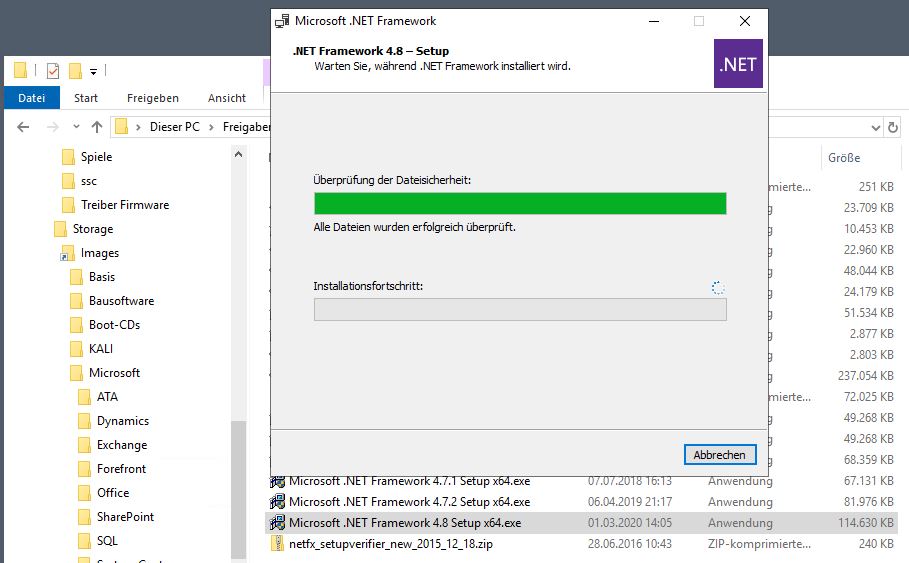The width and height of the screenshot is (909, 563).
Task: Expand the chevron before Dieser PC breadcrumb
Action: pos(138,127)
